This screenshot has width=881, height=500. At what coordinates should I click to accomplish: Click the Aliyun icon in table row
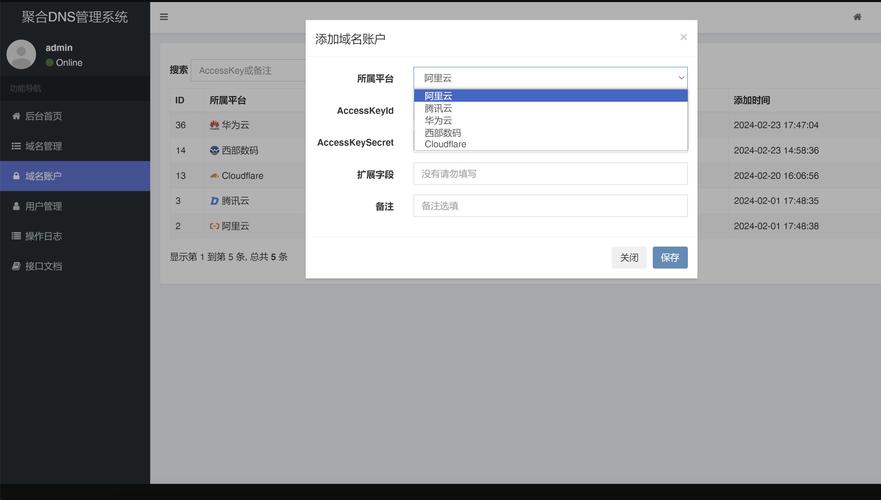[214, 226]
